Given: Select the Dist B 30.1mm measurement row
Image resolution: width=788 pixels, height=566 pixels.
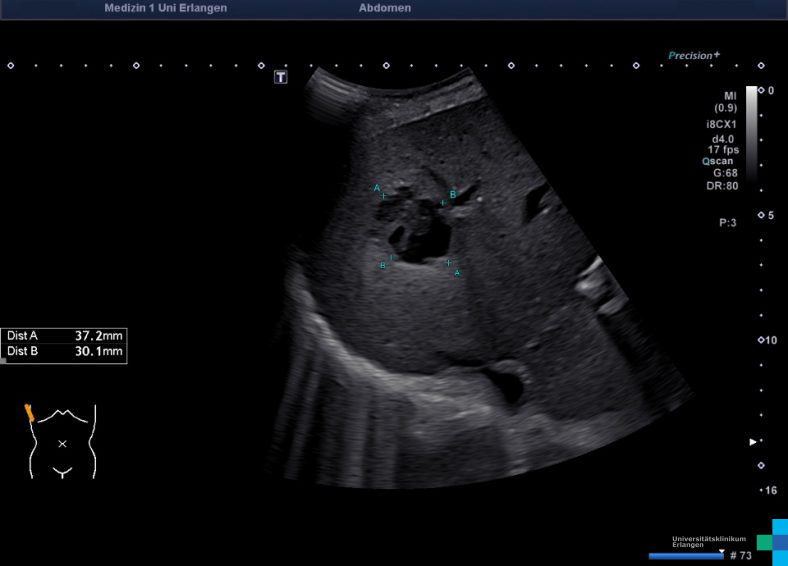Looking at the screenshot, I should [x=64, y=352].
